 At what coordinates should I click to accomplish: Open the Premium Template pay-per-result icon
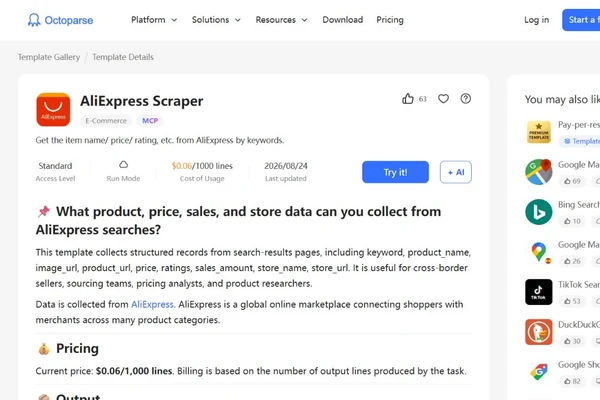click(x=539, y=132)
